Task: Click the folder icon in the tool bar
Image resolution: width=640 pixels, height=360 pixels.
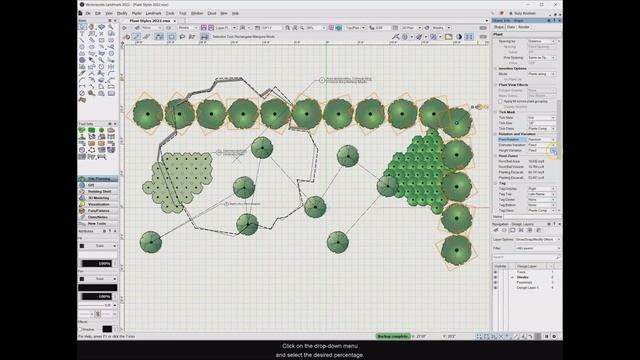Action: tap(449, 37)
